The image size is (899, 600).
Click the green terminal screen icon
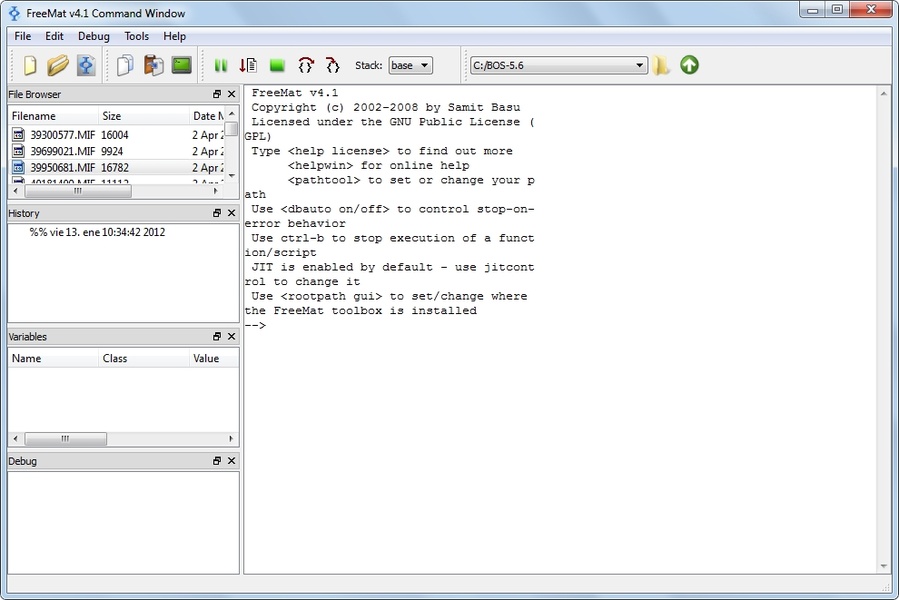[x=182, y=65]
